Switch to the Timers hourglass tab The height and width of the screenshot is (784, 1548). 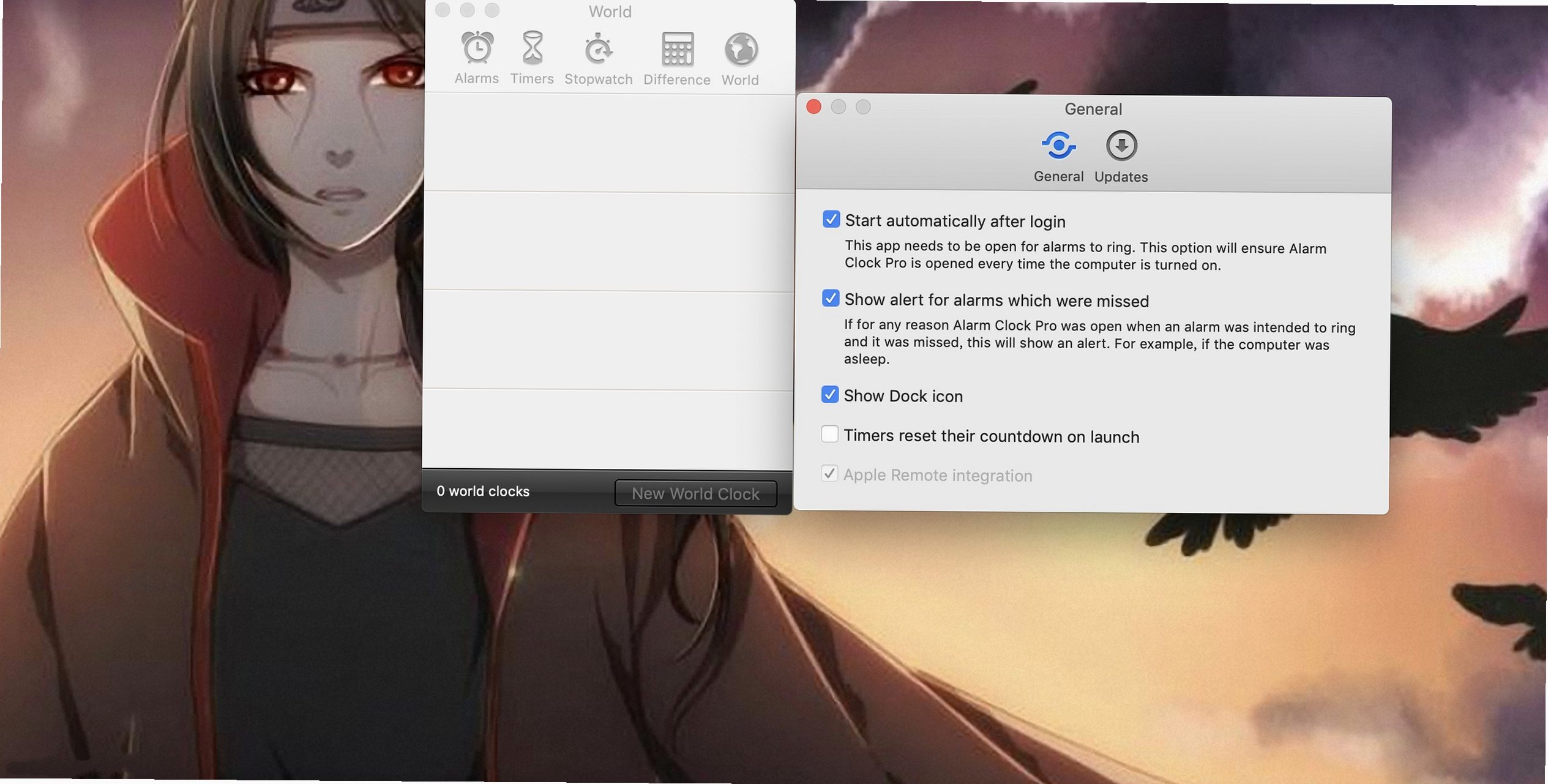coord(532,59)
